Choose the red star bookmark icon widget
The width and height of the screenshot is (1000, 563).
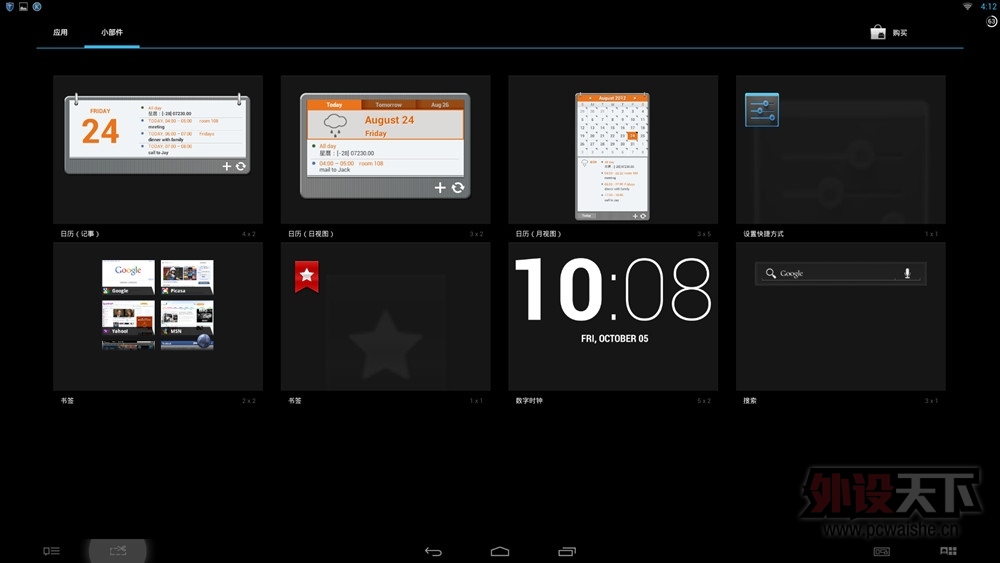pyautogui.click(x=307, y=276)
